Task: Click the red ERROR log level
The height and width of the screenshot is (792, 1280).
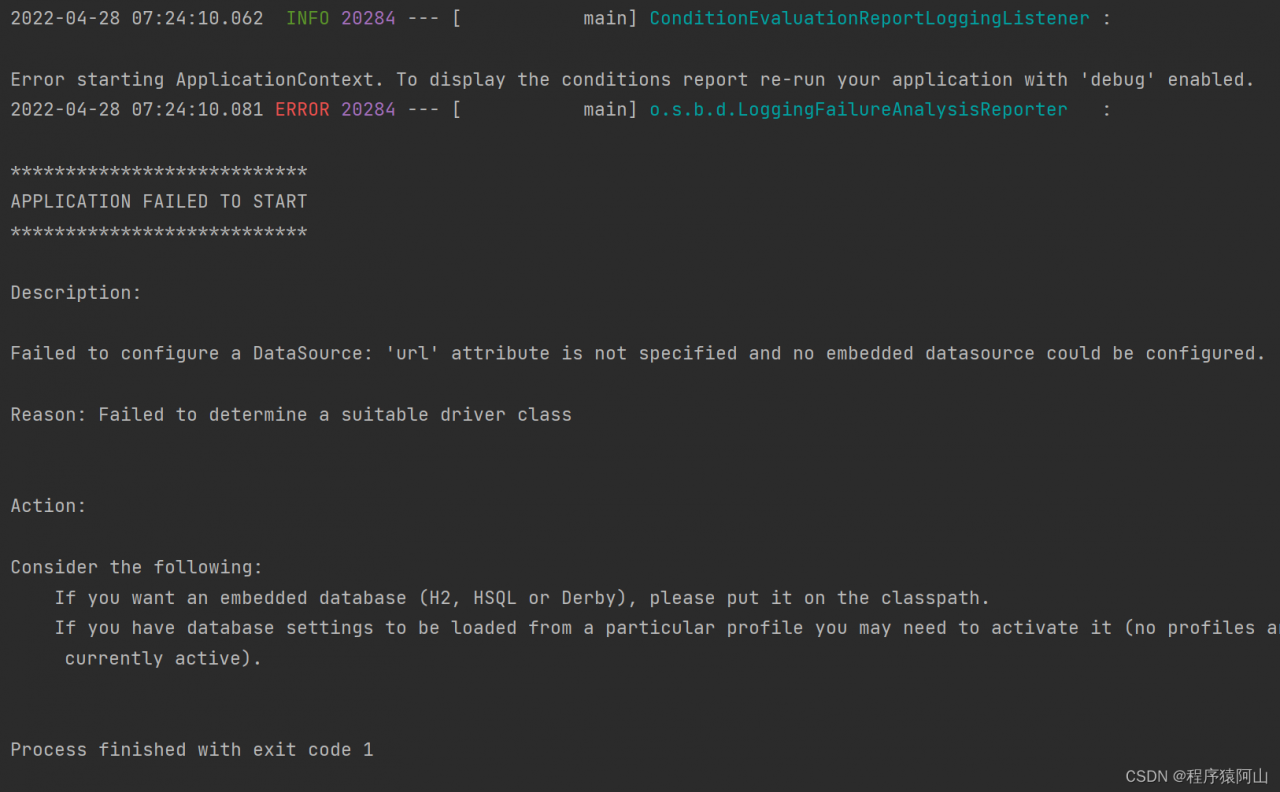Action: coord(302,110)
